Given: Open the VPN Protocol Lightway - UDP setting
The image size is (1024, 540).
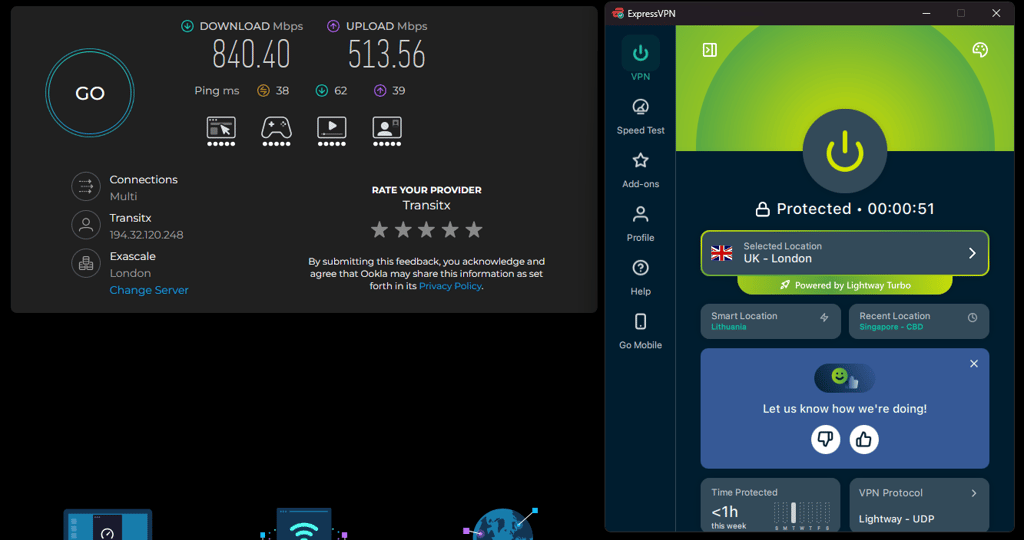Looking at the screenshot, I should [918, 505].
